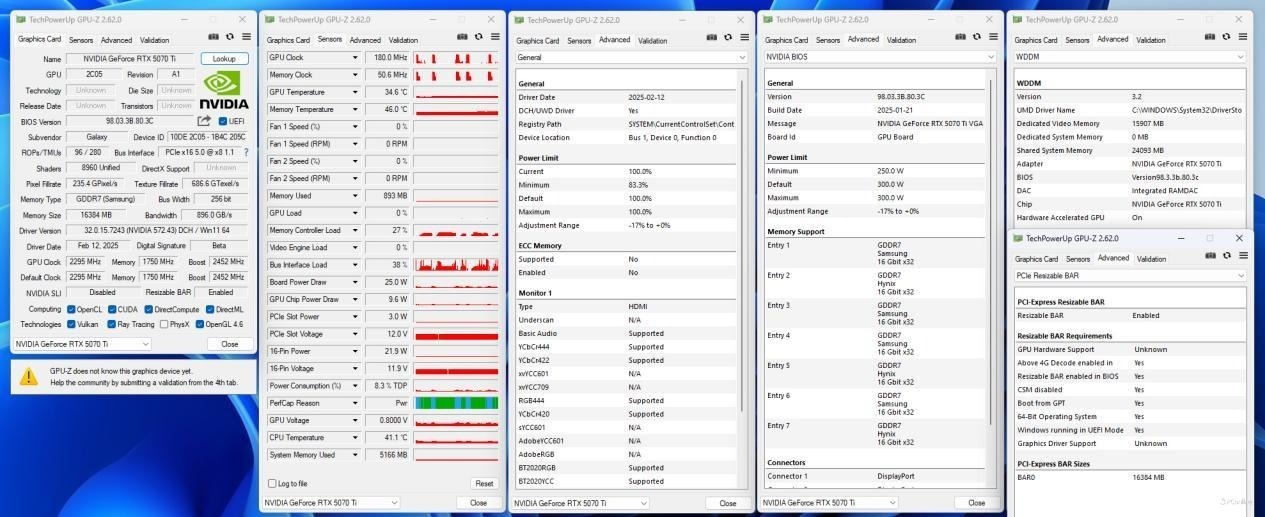Click the screenshot camera icon in Graphics Card window
Screen dimensions: 1265x517
pyautogui.click(x=214, y=39)
